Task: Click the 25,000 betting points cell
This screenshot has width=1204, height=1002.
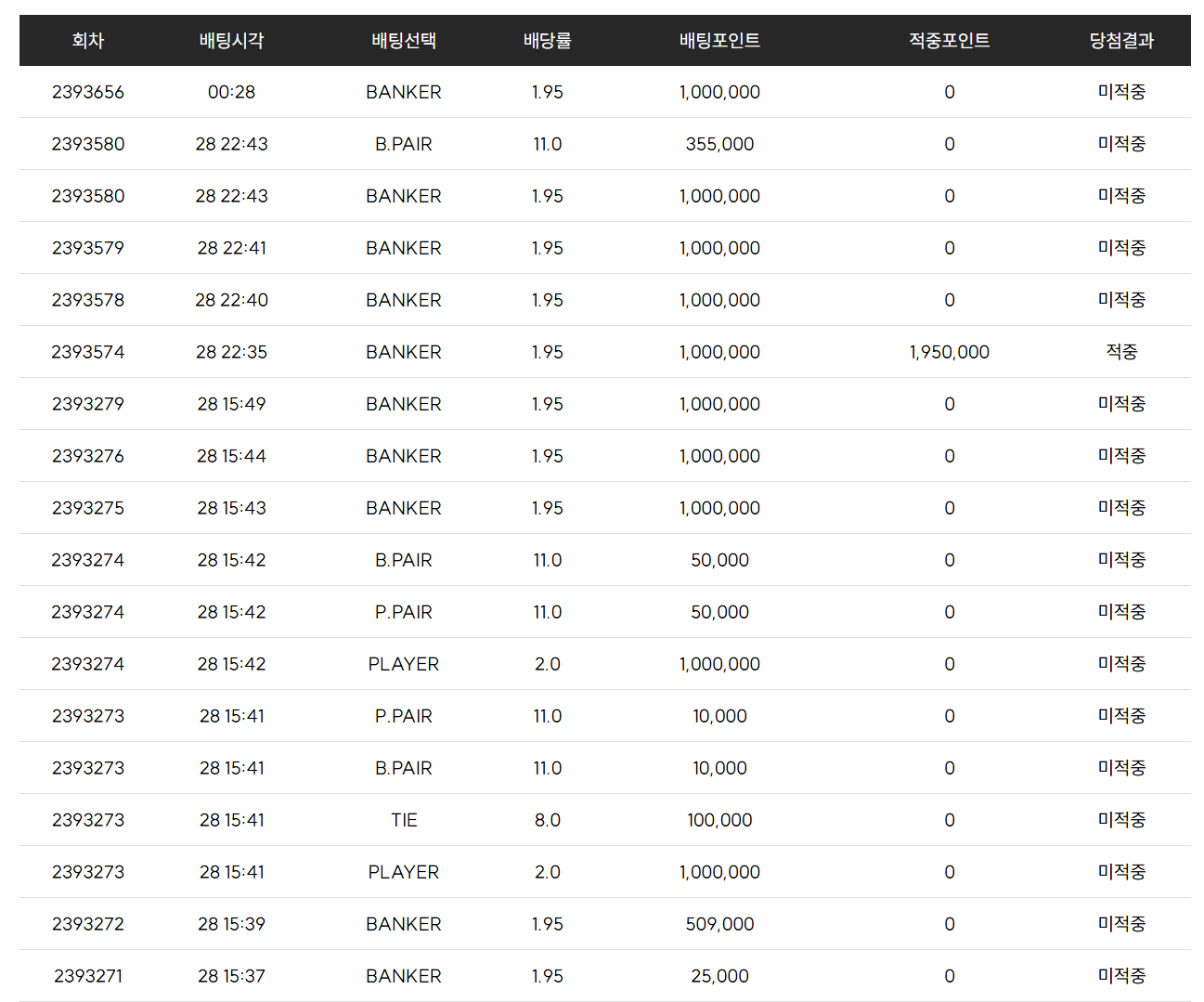Action: click(719, 976)
